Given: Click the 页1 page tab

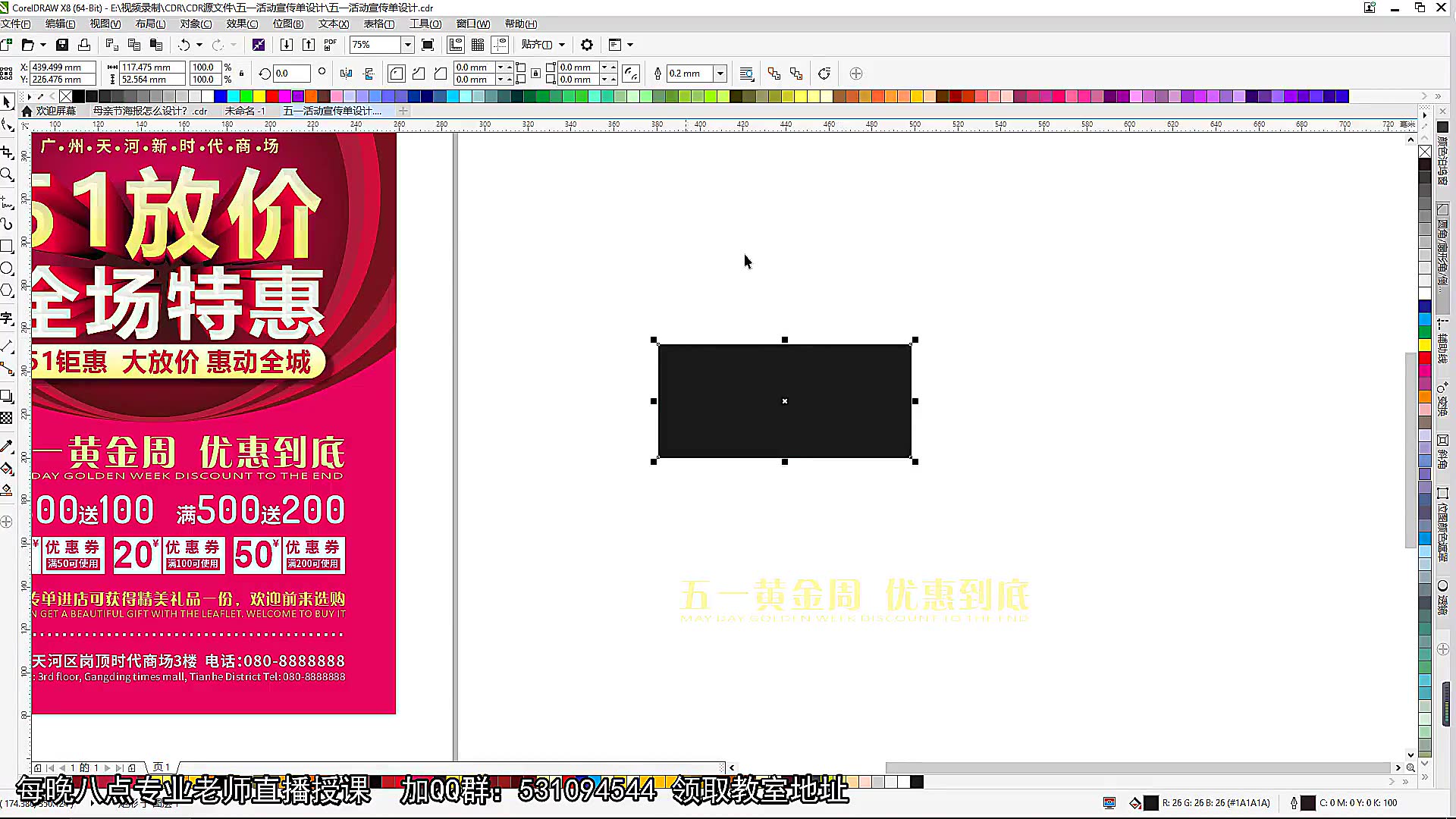Looking at the screenshot, I should (162, 767).
